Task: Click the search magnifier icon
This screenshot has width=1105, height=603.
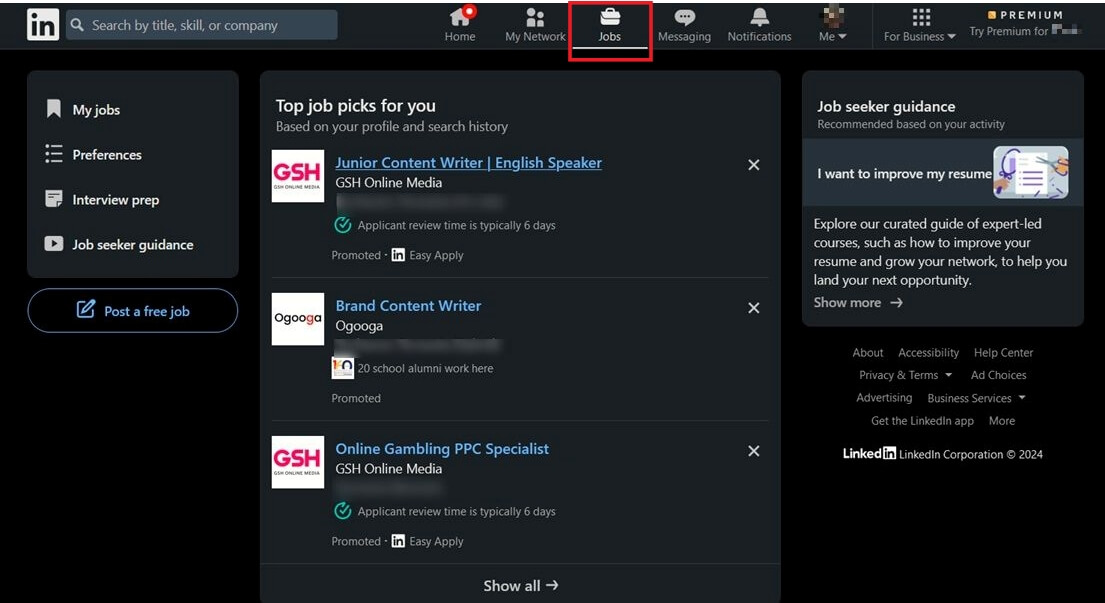Action: [78, 25]
